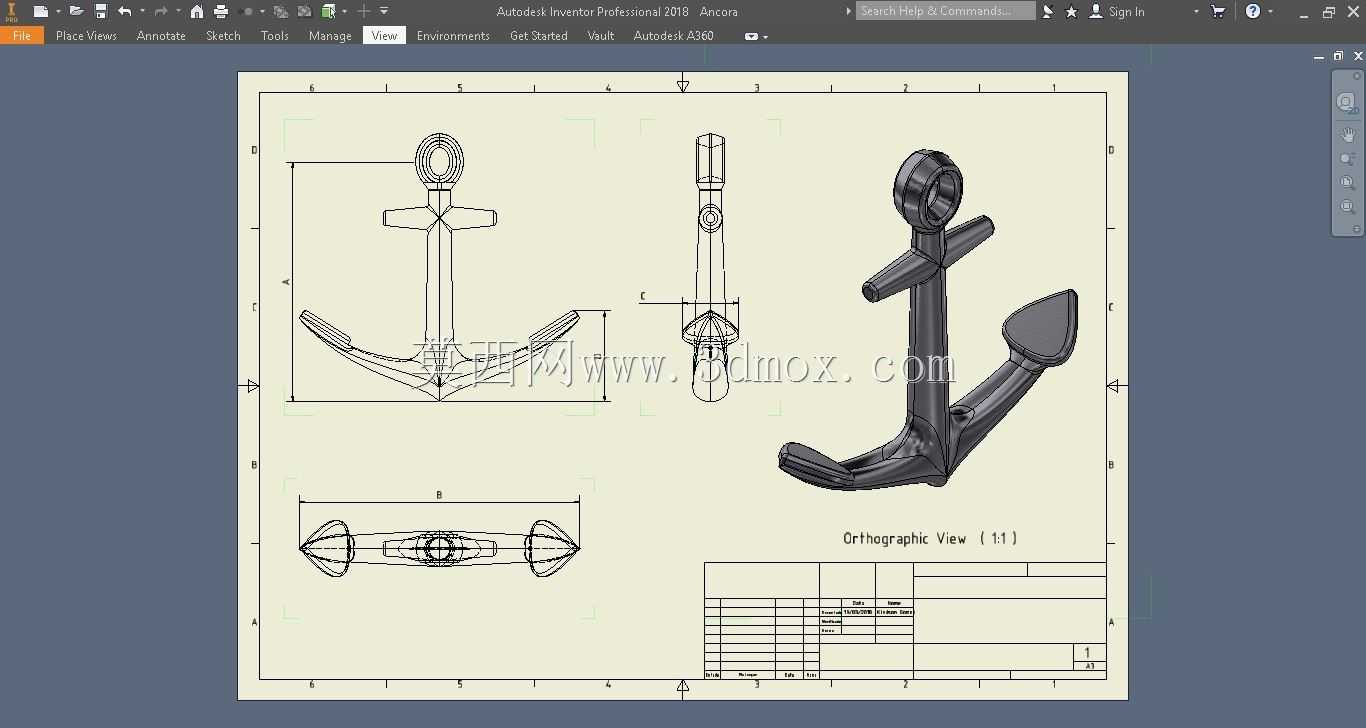Open the Autodesk shopping cart icon
Screen dimensions: 1366x728
1218,11
